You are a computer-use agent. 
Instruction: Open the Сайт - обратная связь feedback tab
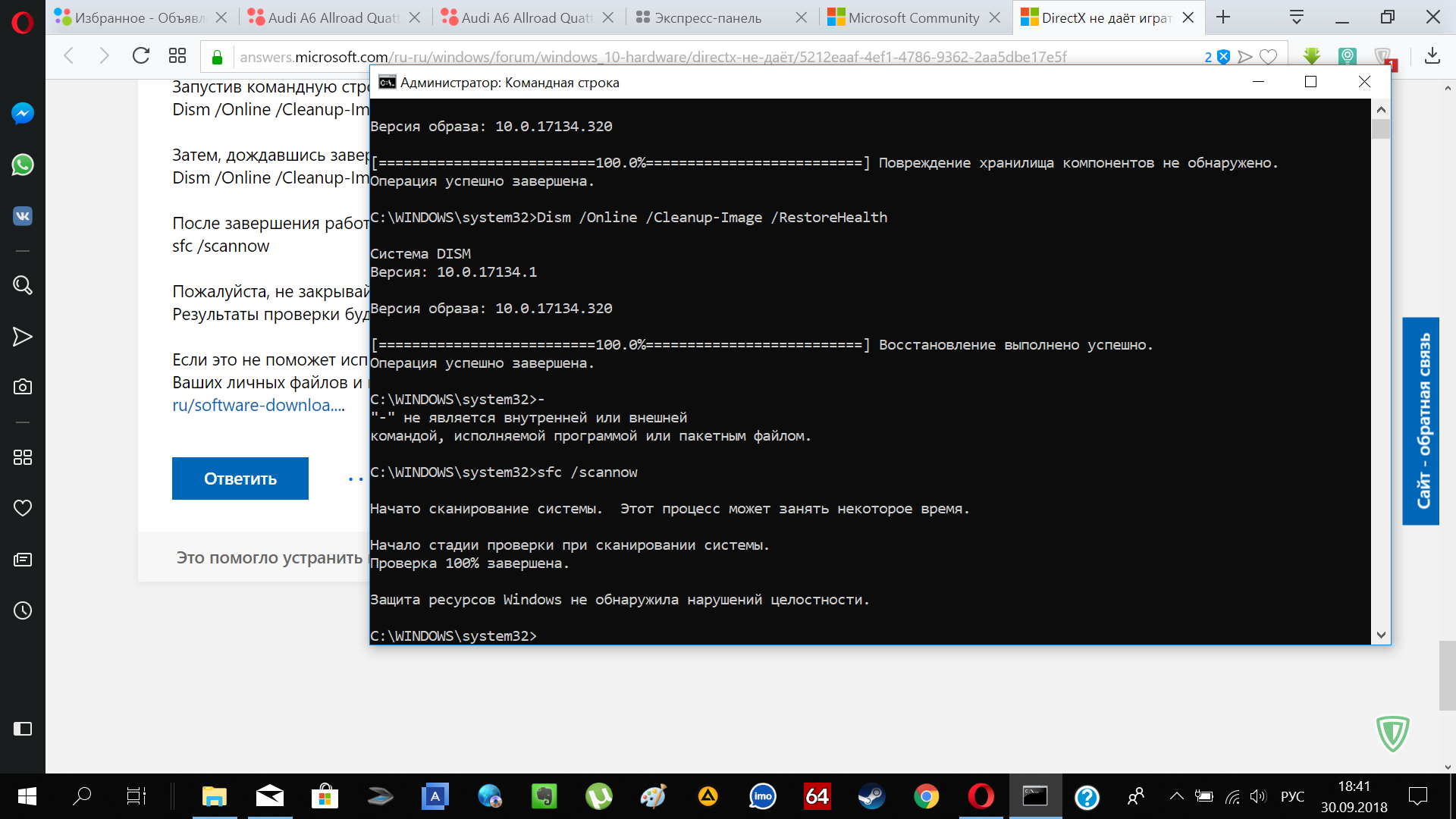pos(1420,421)
